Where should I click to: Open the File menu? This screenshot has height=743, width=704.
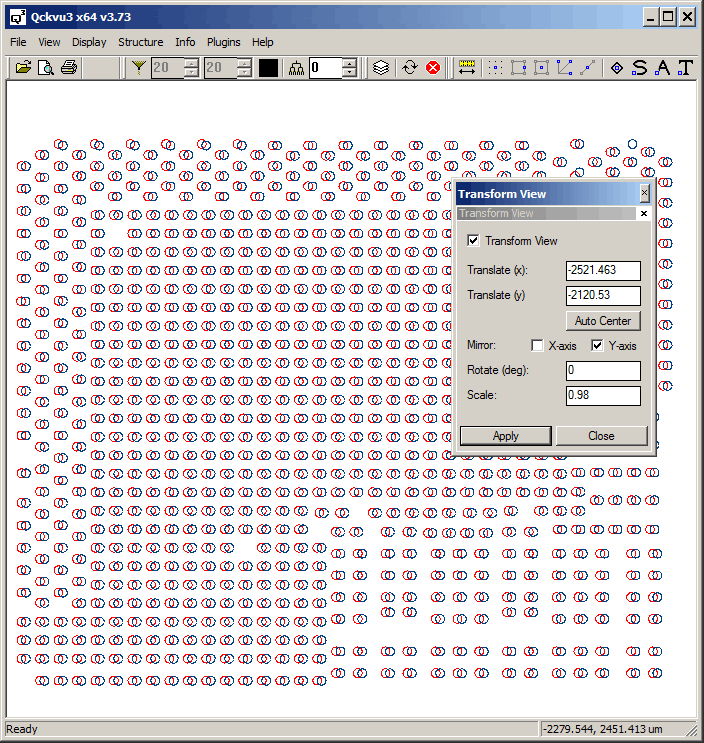(x=18, y=42)
